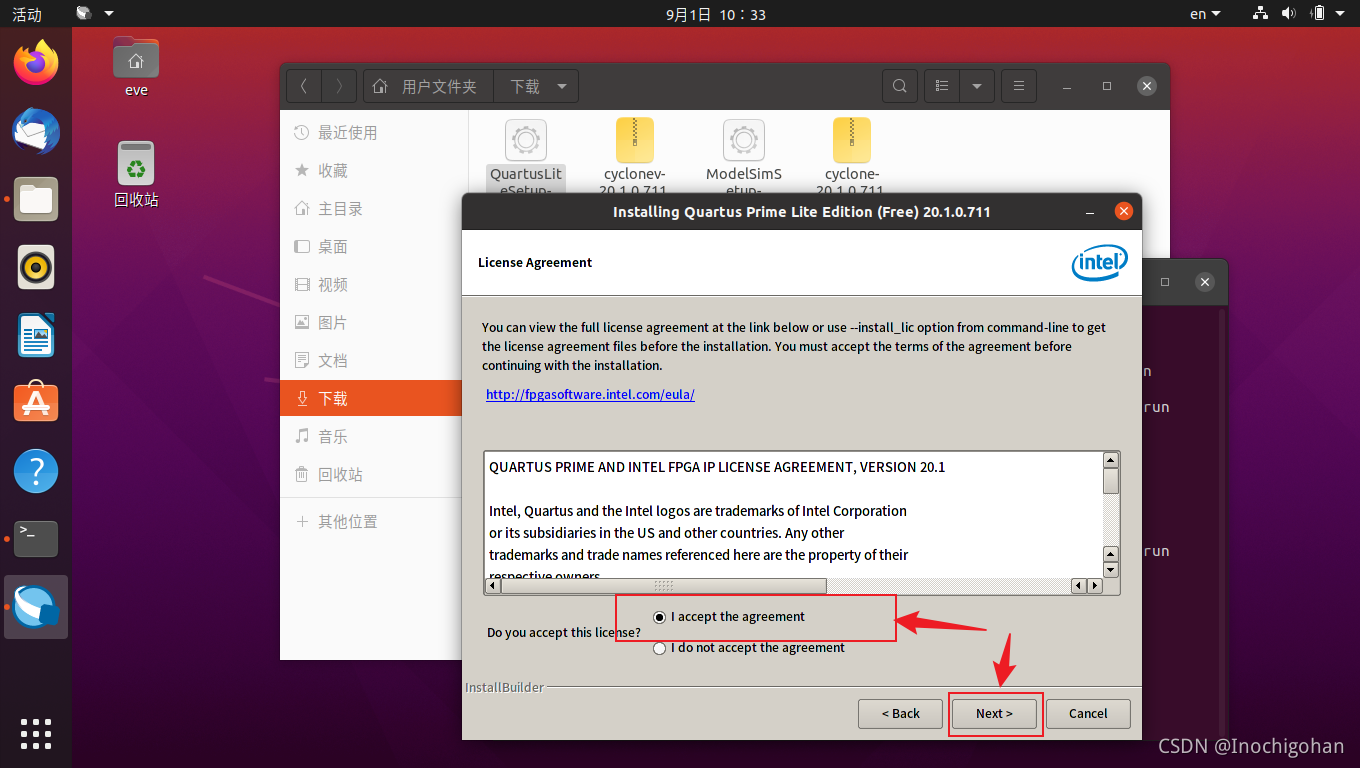1360x768 pixels.
Task: Switch file manager to list view
Action: click(x=942, y=86)
